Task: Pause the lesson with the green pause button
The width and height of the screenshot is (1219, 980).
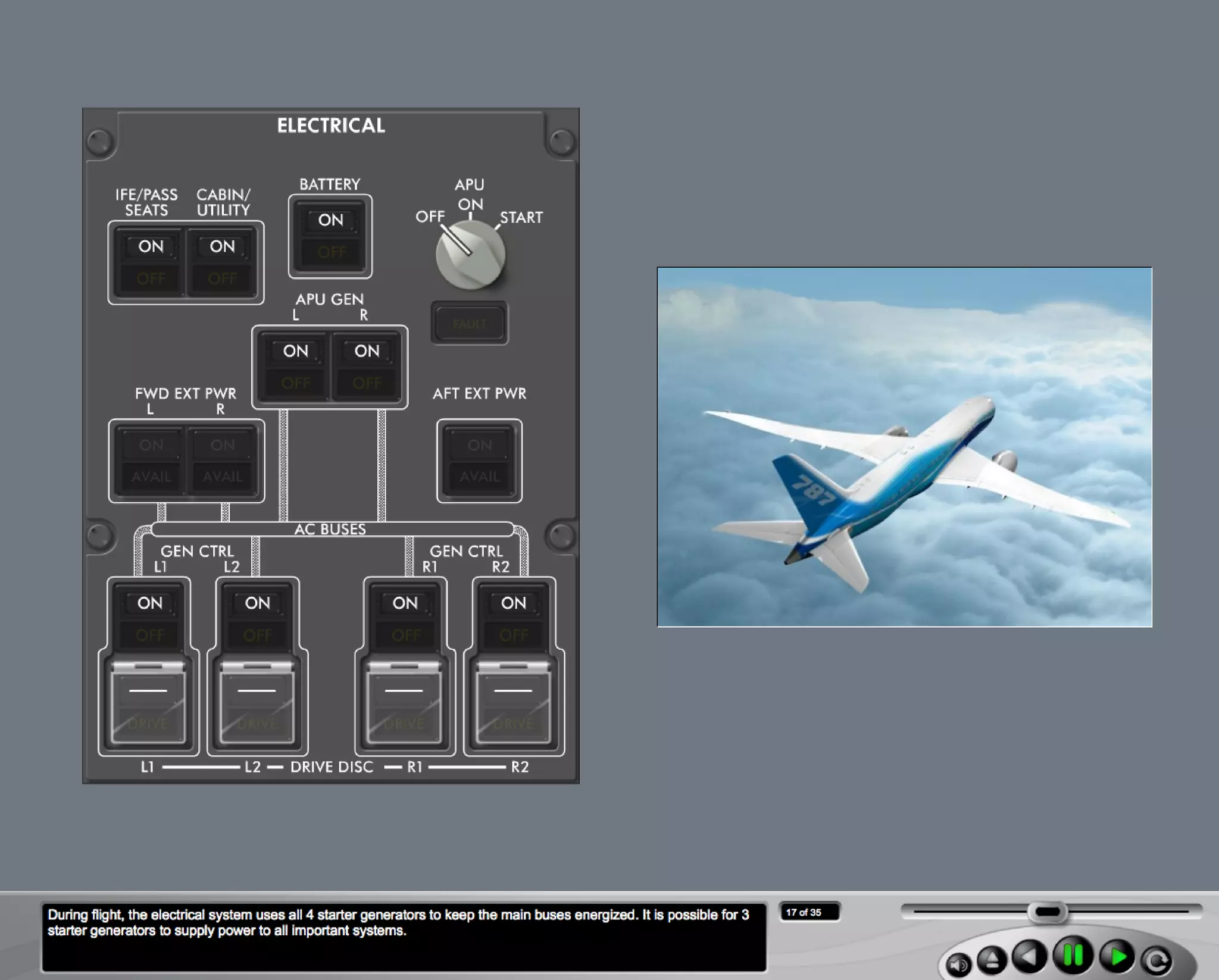Action: point(1073,955)
